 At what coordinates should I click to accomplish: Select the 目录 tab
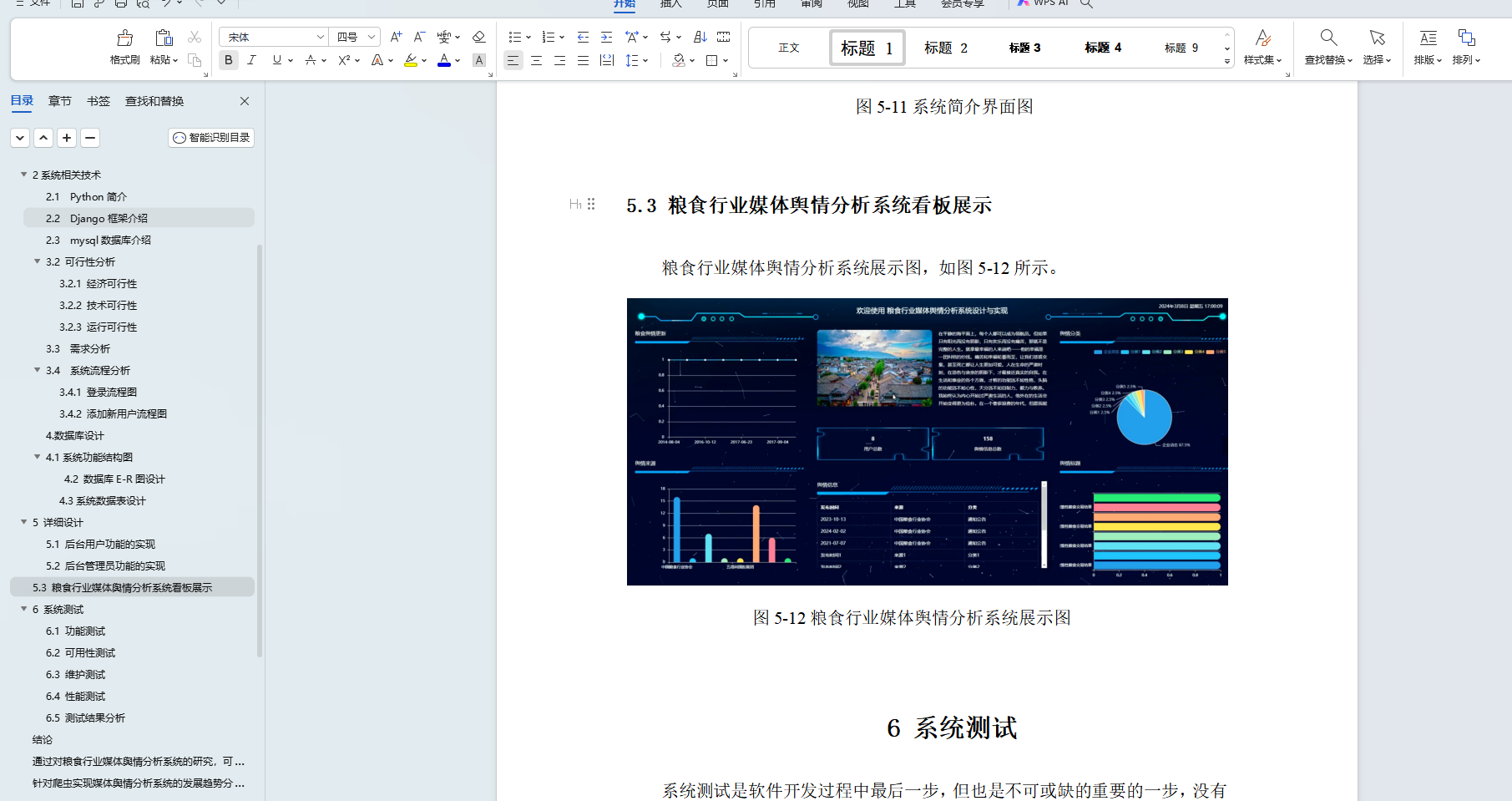tap(22, 101)
